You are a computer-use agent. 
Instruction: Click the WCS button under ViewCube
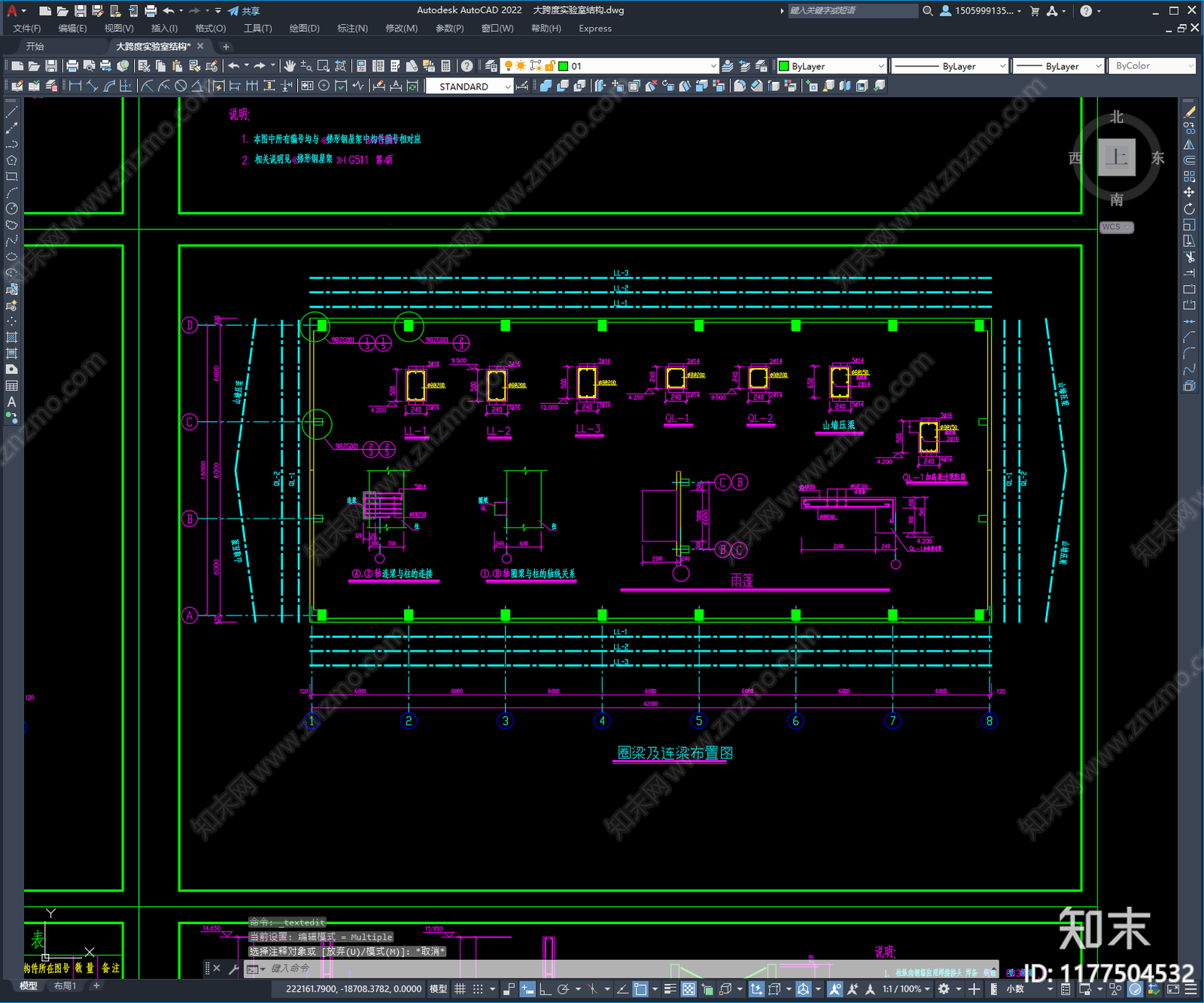(1116, 227)
